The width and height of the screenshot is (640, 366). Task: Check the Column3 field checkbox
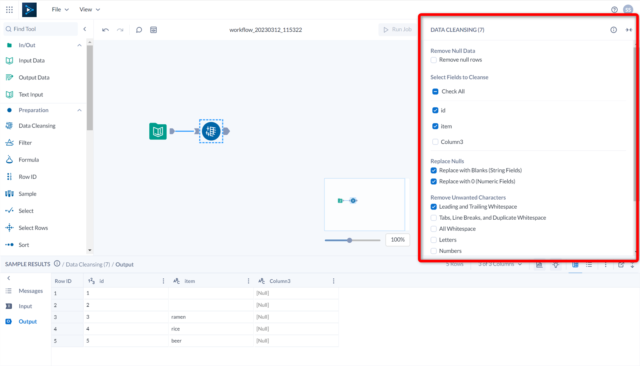pyautogui.click(x=435, y=142)
